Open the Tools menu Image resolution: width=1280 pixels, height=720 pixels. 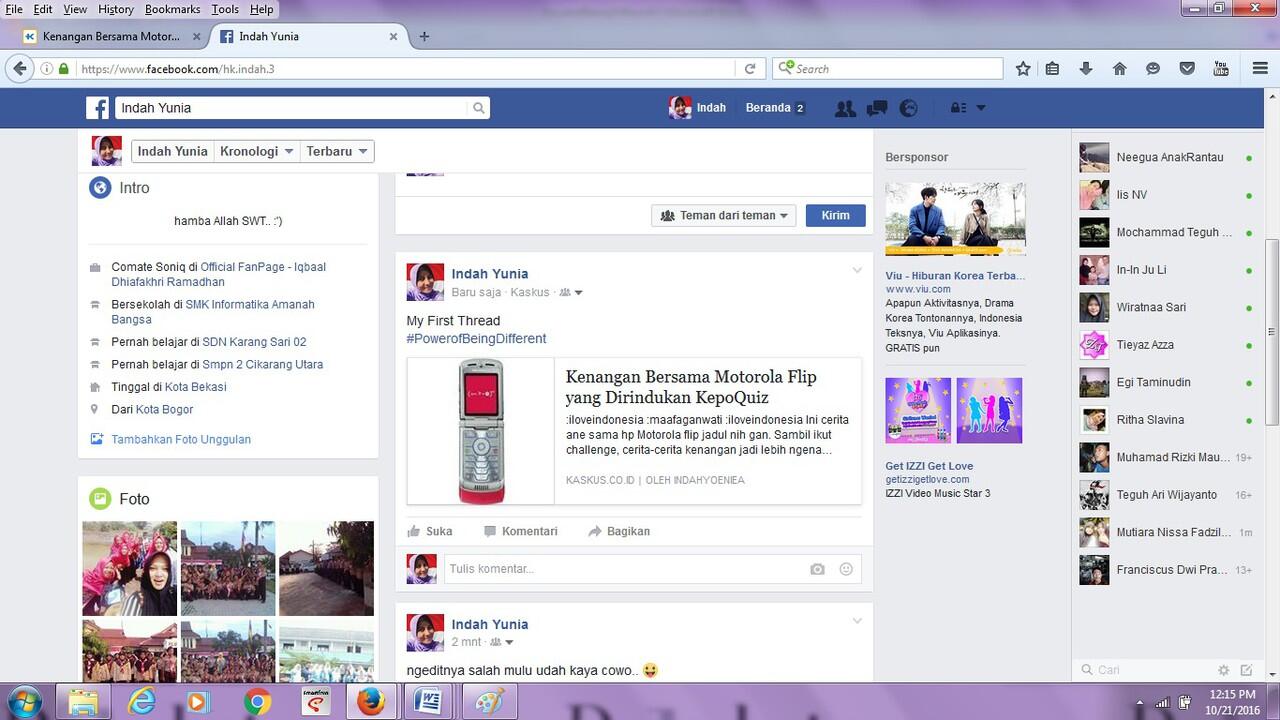pos(225,9)
